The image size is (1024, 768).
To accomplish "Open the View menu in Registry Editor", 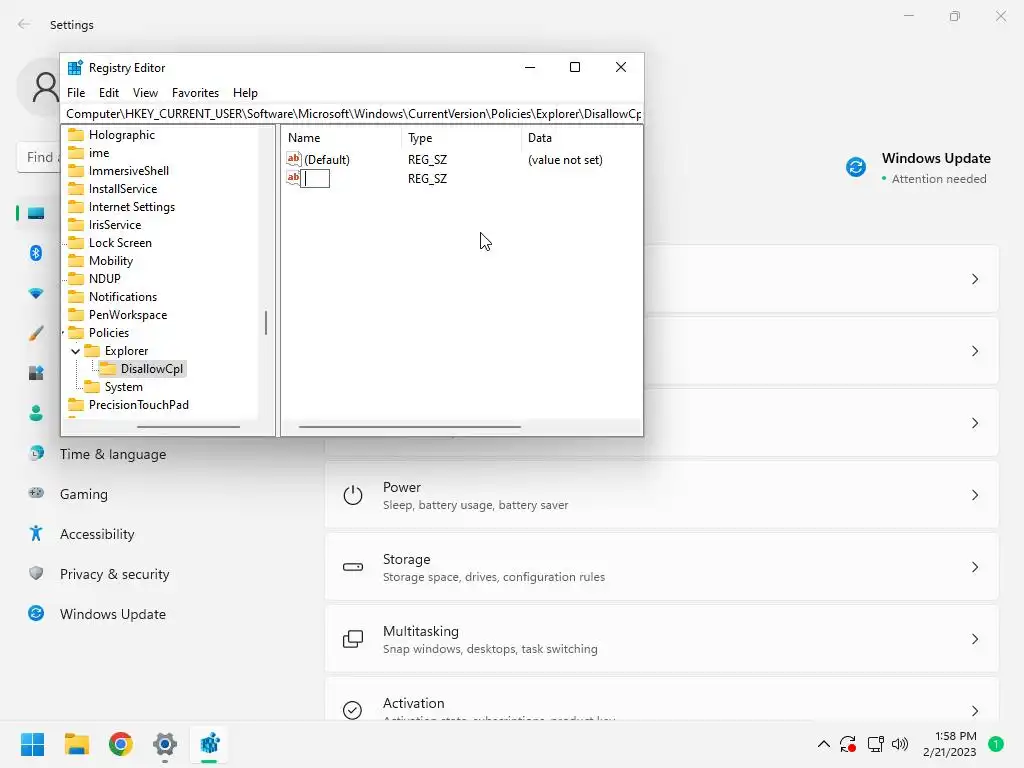I will pyautogui.click(x=145, y=93).
